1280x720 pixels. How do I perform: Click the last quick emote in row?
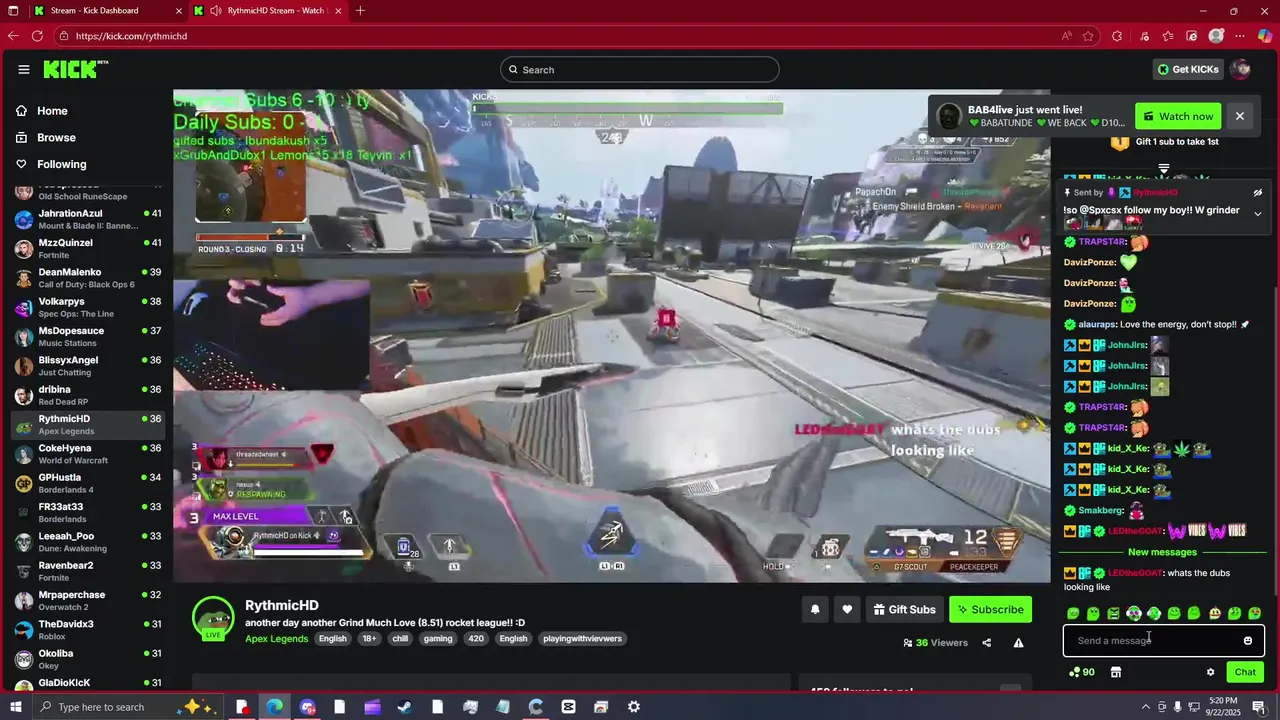(x=1255, y=613)
